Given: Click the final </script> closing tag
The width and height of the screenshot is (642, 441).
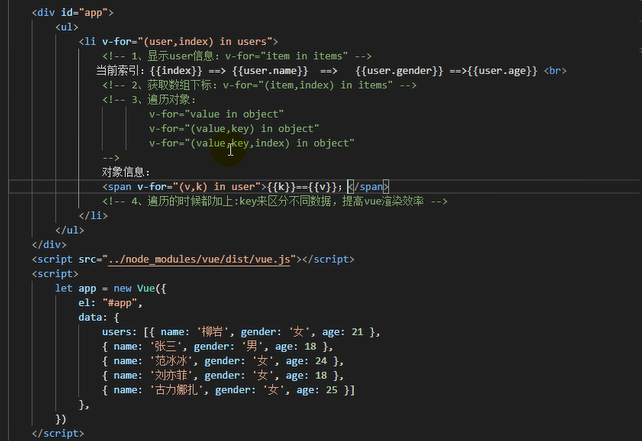Looking at the screenshot, I should pyautogui.click(x=58, y=433).
